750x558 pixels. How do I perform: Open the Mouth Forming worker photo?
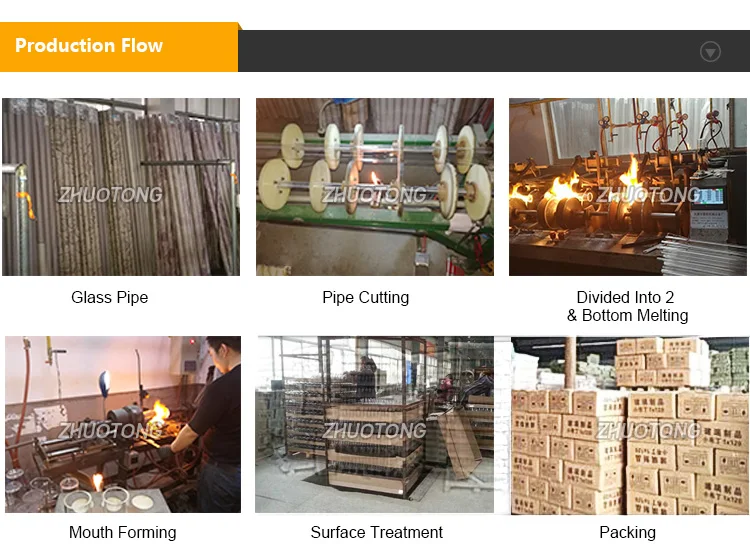click(x=123, y=425)
